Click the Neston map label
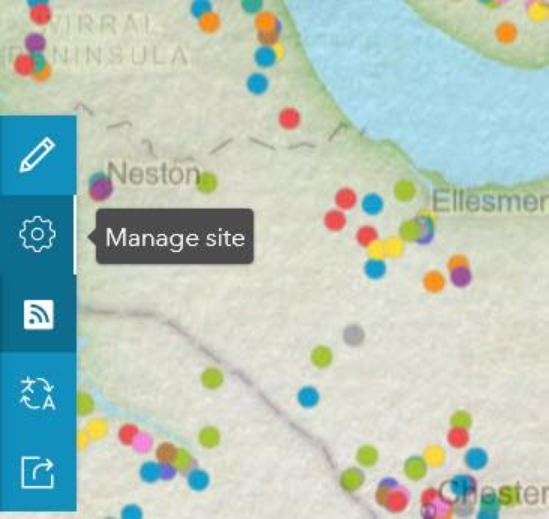This screenshot has width=549, height=519. [153, 174]
